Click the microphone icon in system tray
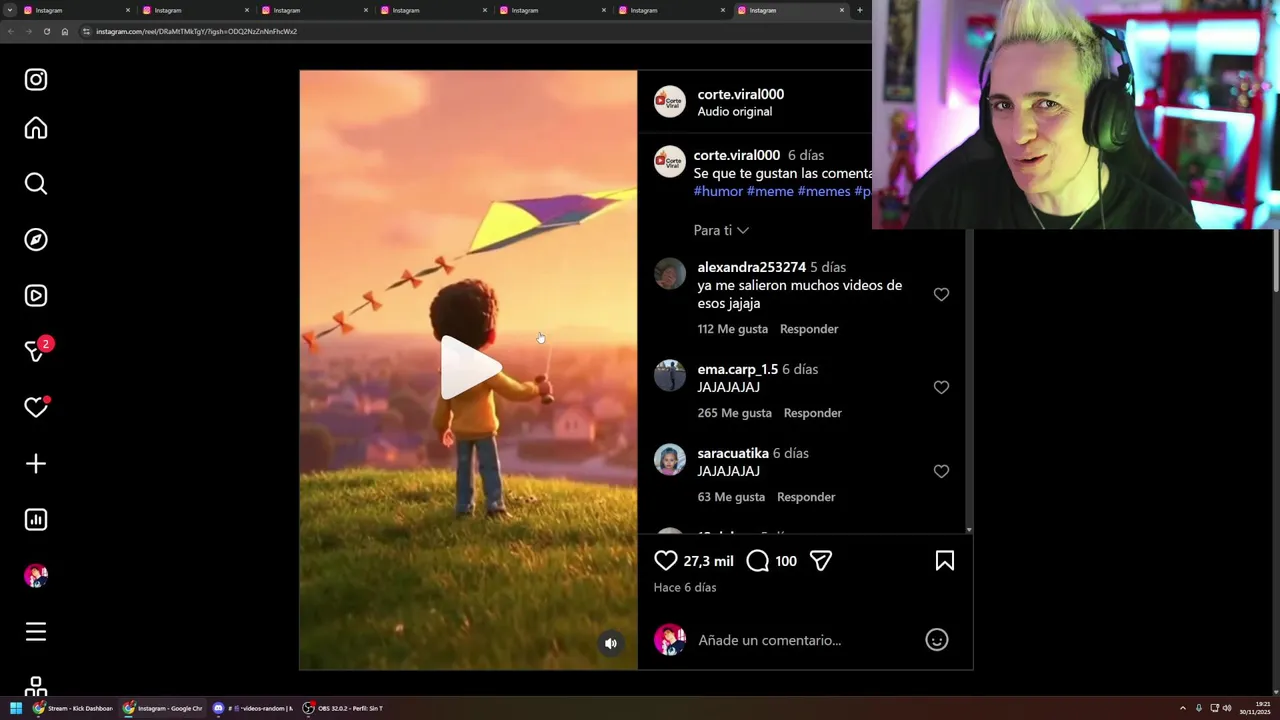Viewport: 1280px width, 720px height. click(1198, 708)
